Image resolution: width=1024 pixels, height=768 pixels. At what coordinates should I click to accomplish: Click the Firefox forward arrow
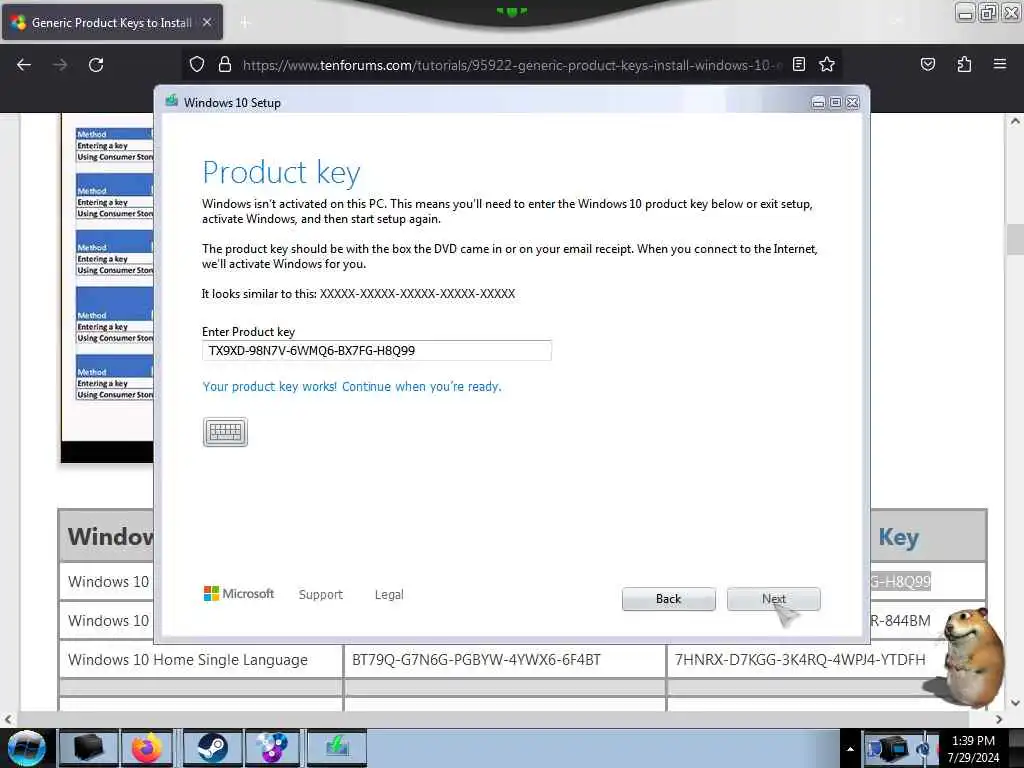tap(60, 65)
